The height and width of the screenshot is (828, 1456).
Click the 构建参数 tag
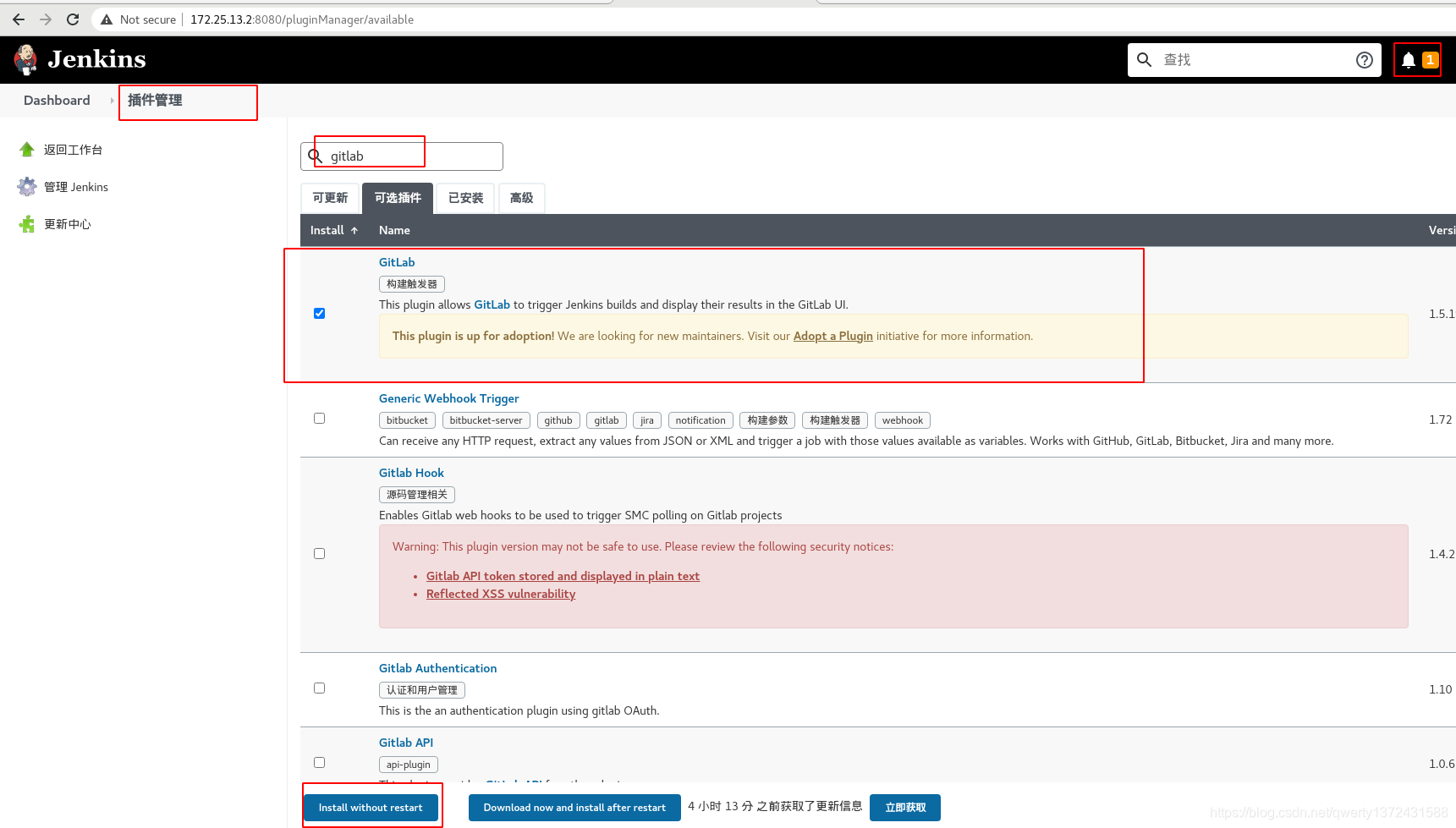[x=767, y=420]
